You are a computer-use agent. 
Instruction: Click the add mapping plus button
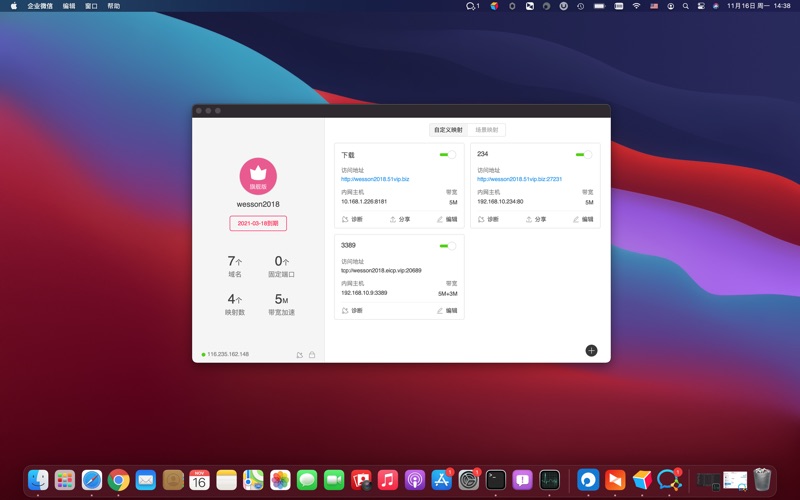pyautogui.click(x=591, y=350)
